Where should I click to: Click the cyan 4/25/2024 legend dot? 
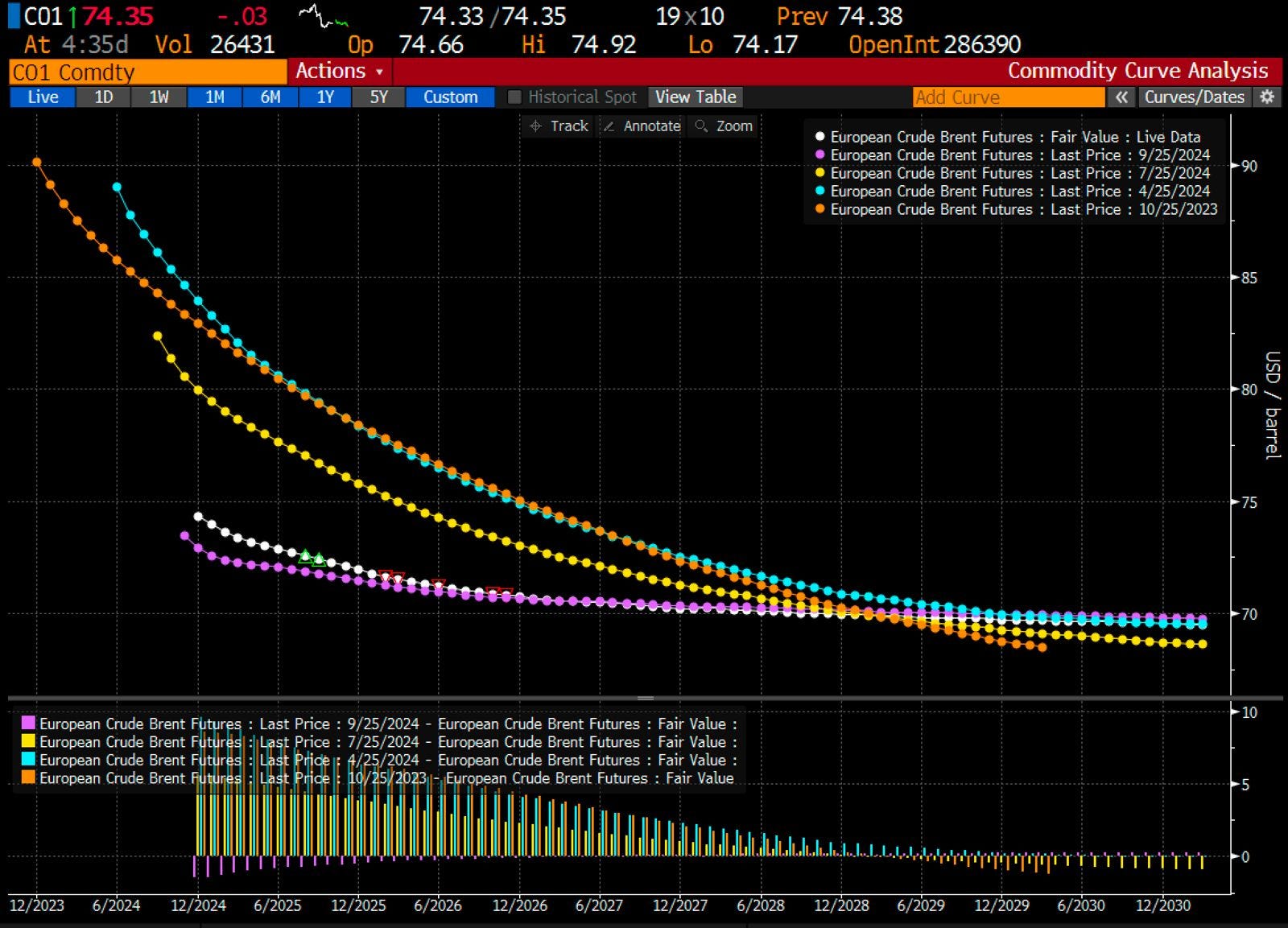tap(819, 191)
